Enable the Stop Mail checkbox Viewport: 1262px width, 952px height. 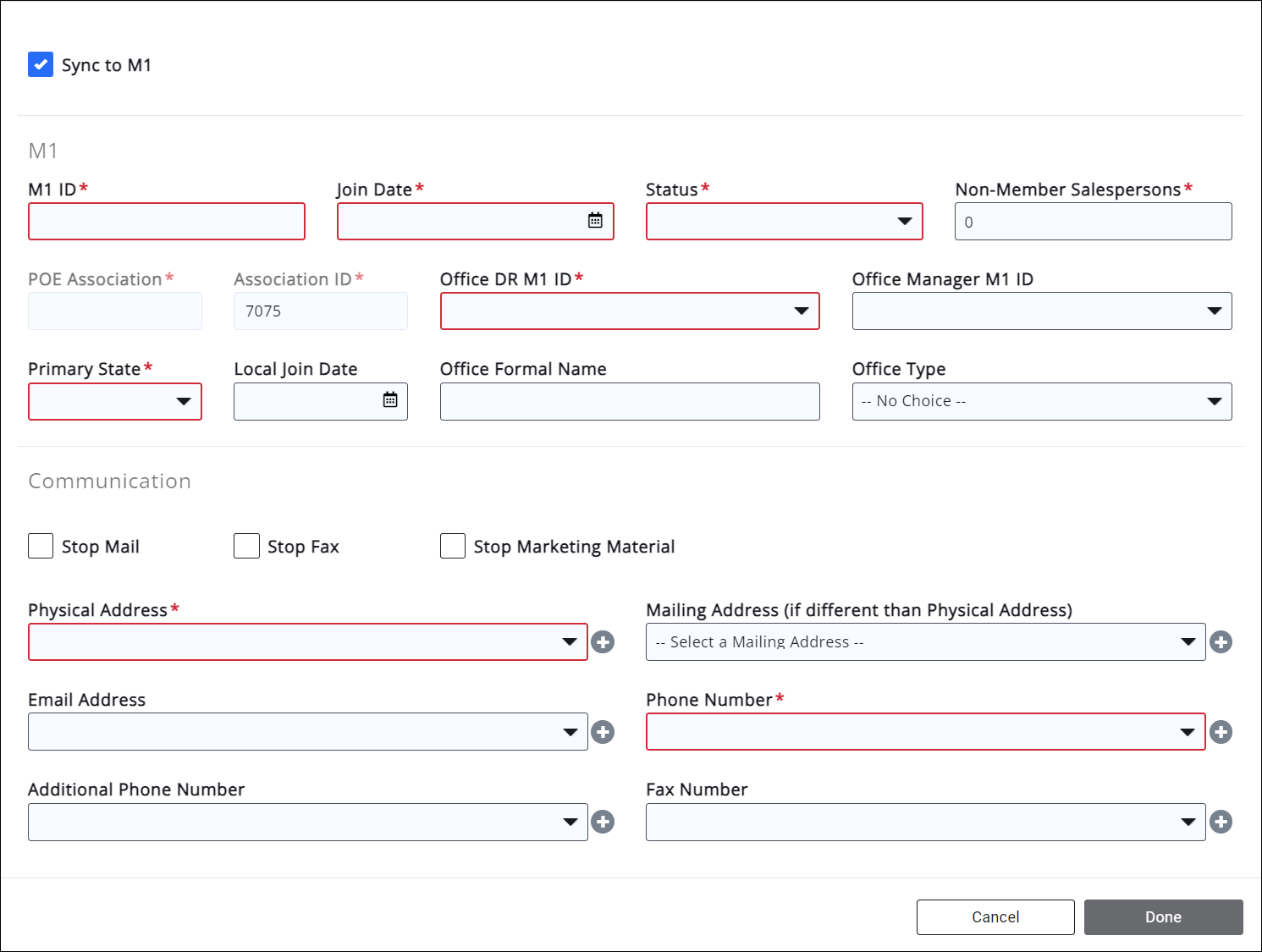(41, 547)
